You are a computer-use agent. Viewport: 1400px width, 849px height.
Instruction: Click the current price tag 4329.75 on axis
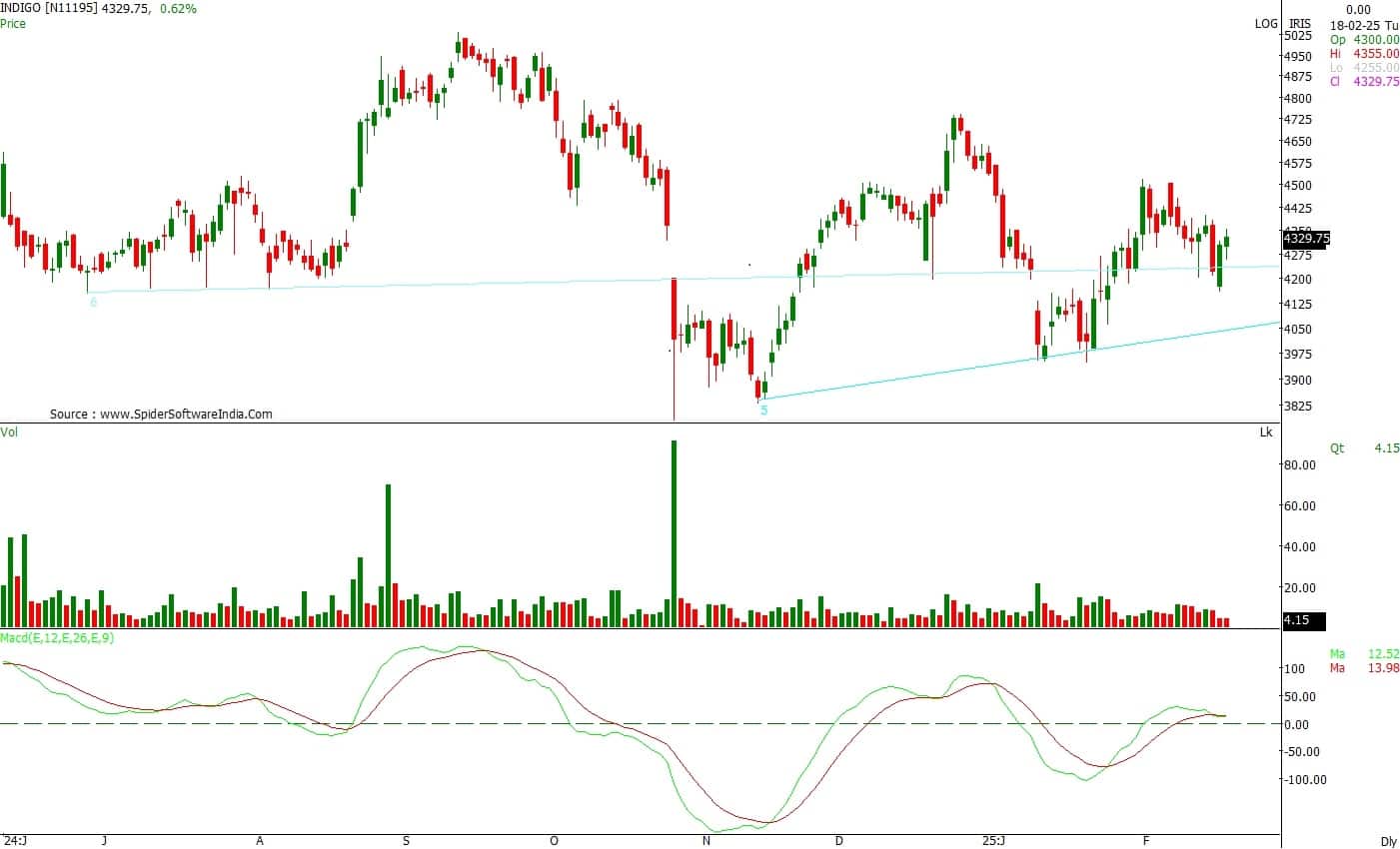pyautogui.click(x=1306, y=239)
